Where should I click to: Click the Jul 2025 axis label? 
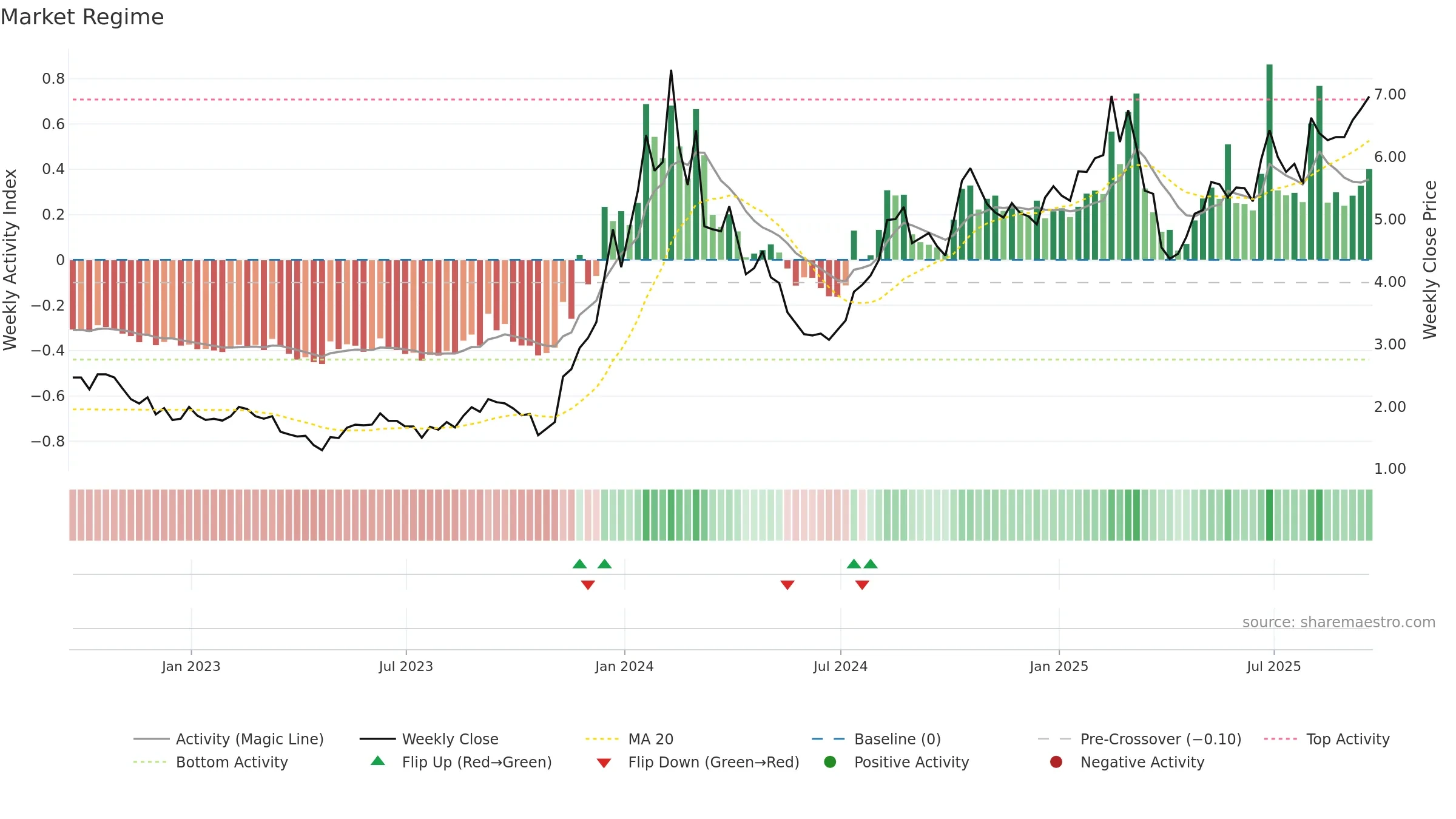(x=1274, y=666)
